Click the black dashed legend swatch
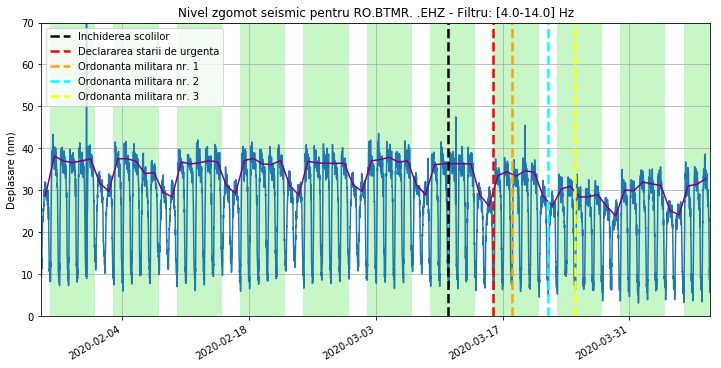 [x=61, y=36]
